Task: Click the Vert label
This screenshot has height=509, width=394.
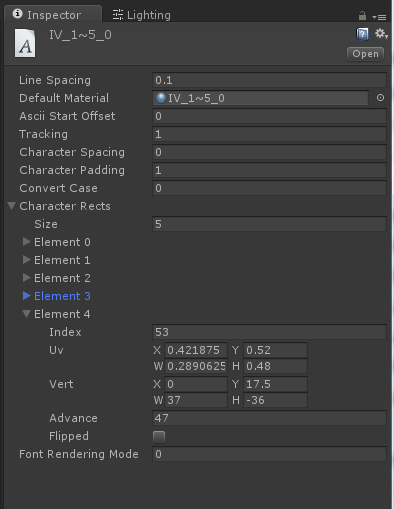Action: click(x=61, y=384)
